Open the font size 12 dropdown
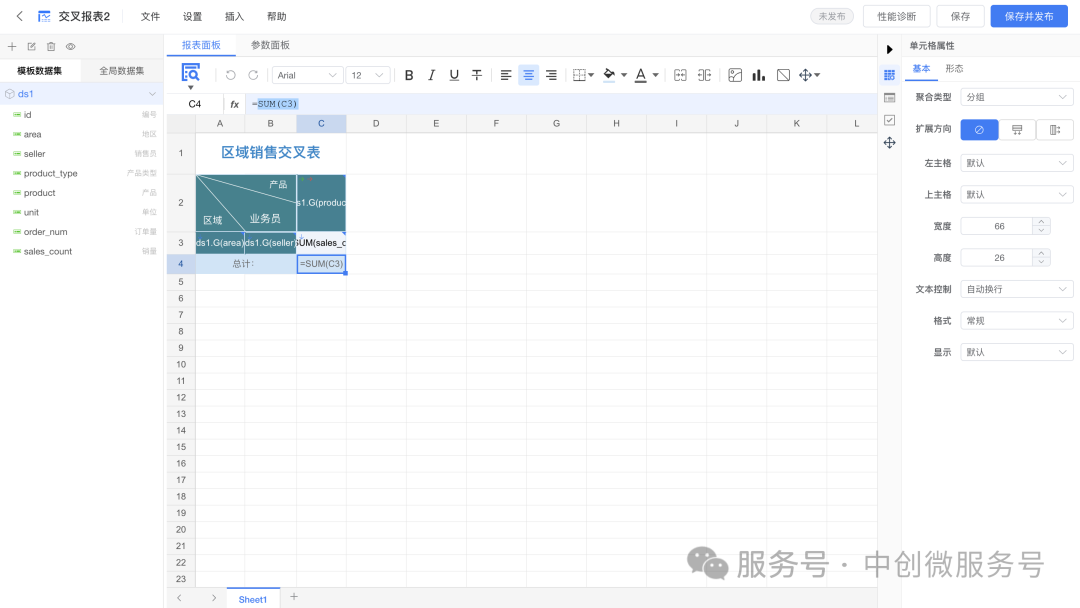Viewport: 1080px width, 608px height. point(368,75)
